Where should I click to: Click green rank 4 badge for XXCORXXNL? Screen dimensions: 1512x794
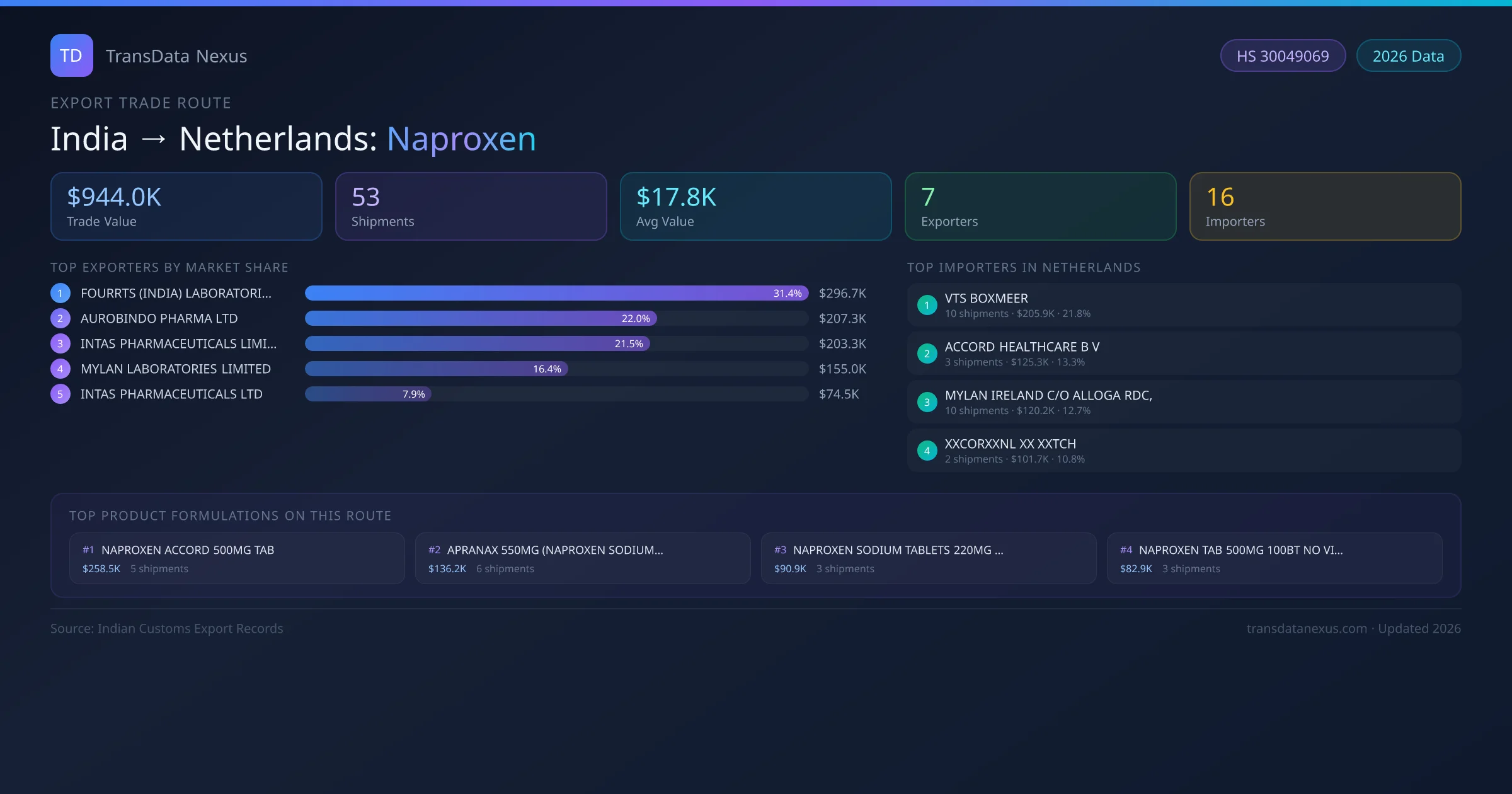(x=927, y=451)
